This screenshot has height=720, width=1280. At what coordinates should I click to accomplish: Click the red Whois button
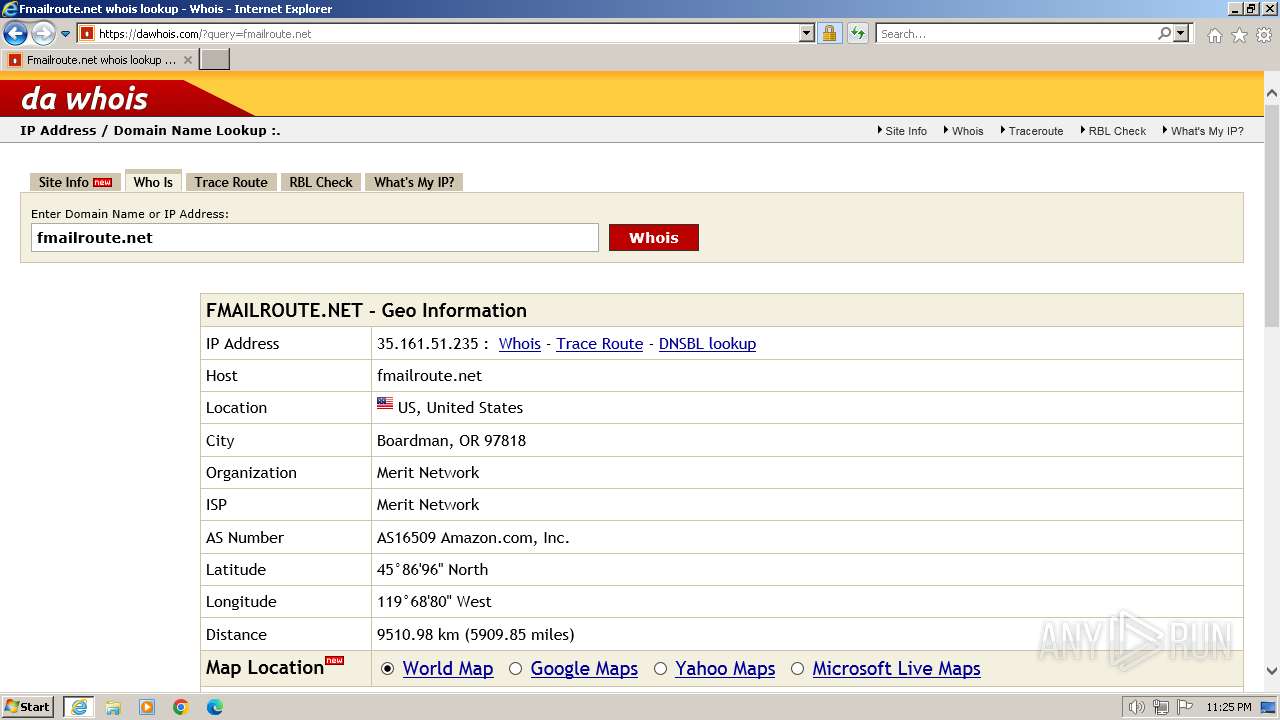point(654,238)
